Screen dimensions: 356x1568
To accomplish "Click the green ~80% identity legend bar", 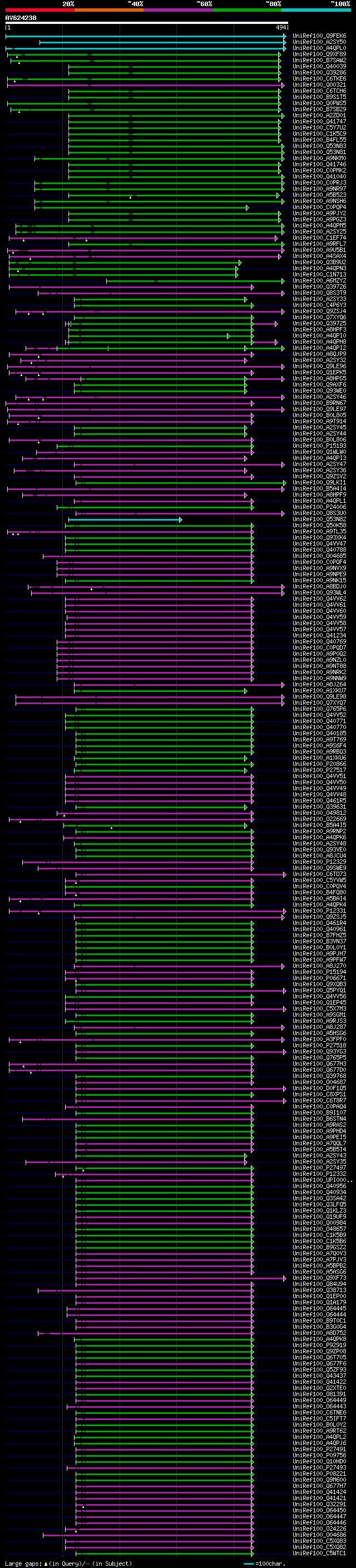I will click(247, 11).
